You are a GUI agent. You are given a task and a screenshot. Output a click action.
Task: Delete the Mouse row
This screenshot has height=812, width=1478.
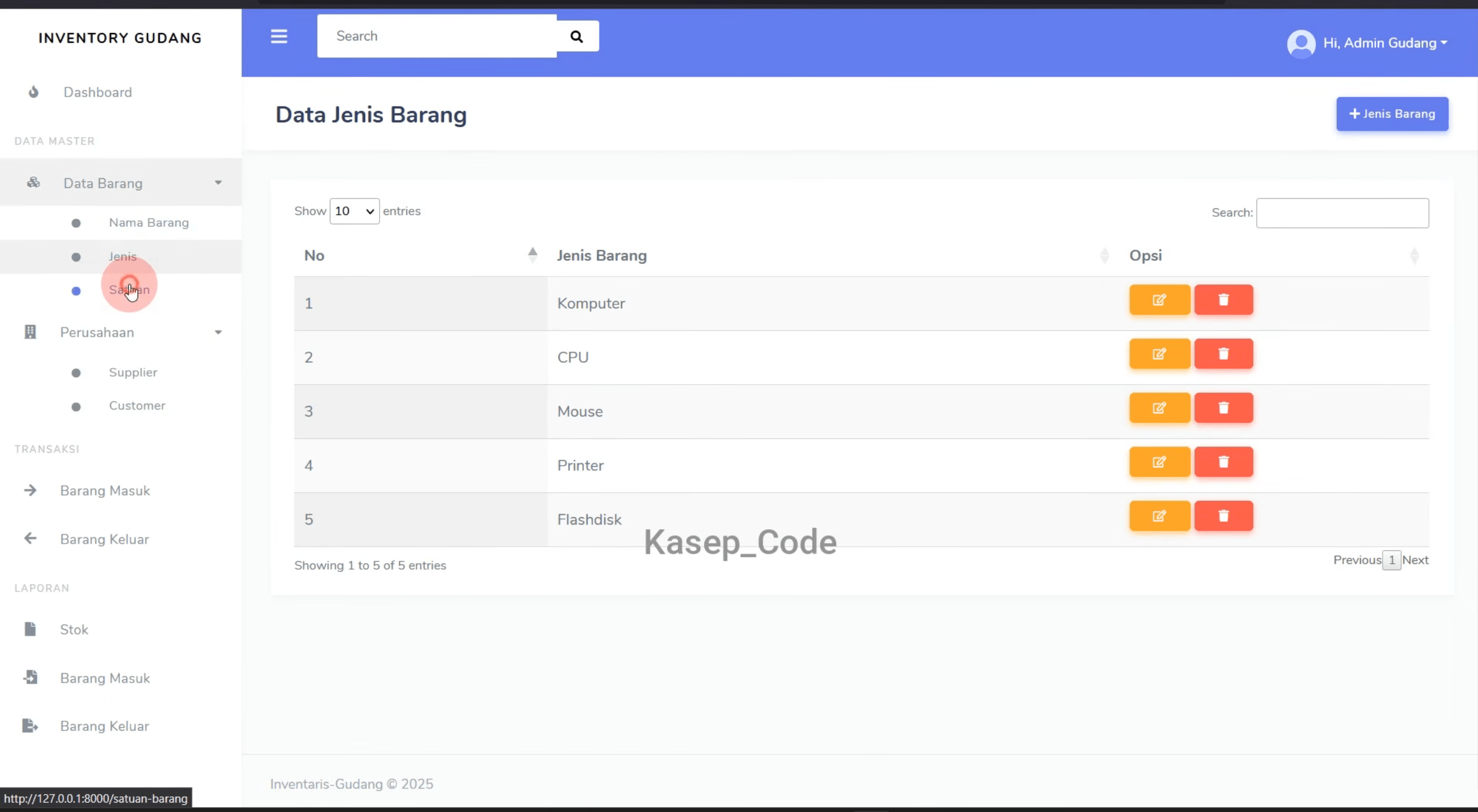point(1223,408)
